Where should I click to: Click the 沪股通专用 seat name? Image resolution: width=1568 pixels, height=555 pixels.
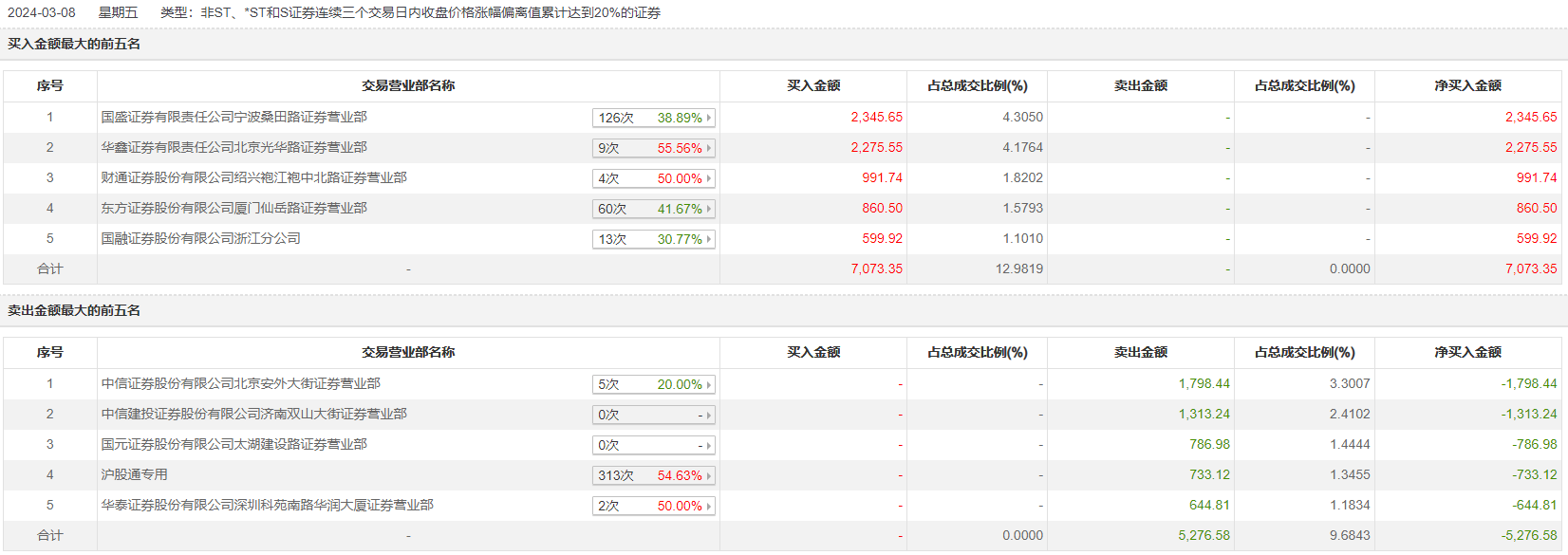click(x=135, y=475)
